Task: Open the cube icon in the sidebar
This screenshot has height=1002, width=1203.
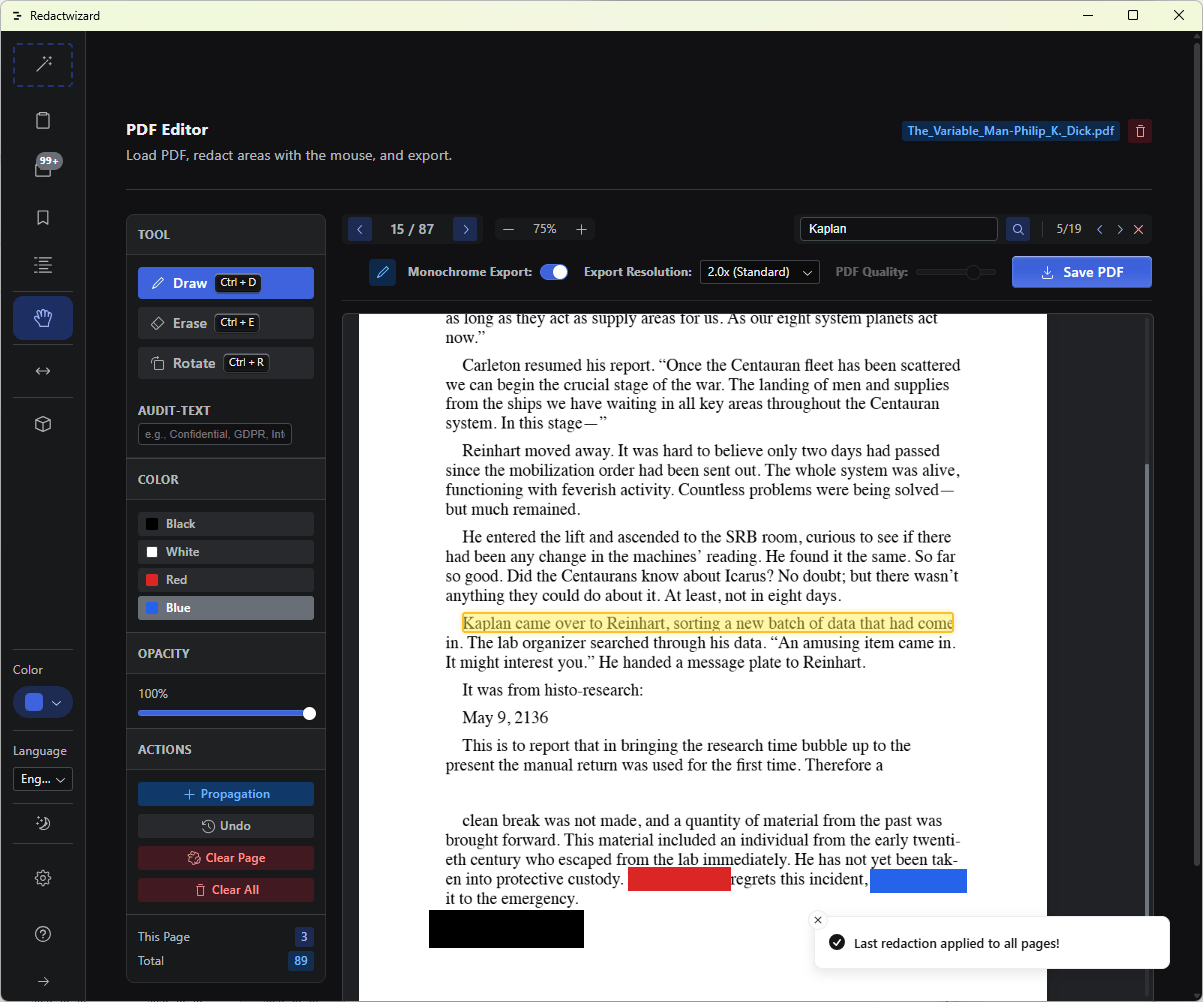Action: (x=43, y=424)
